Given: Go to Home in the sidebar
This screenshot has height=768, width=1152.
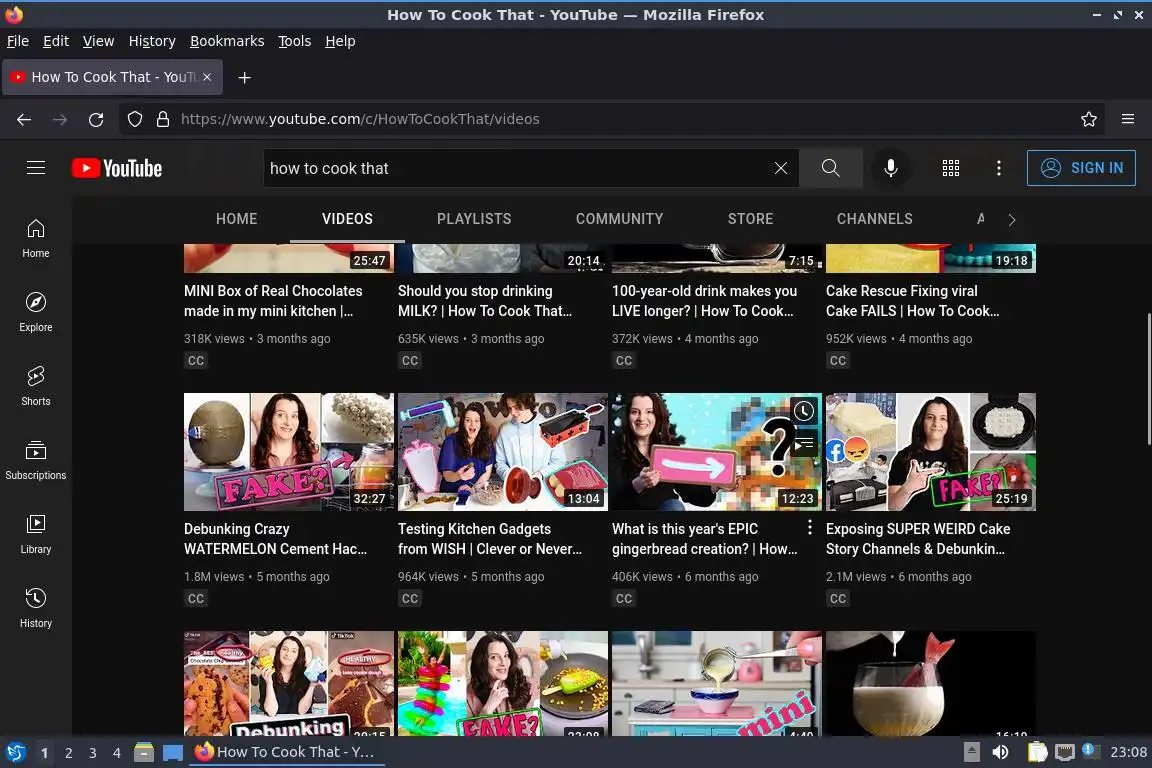Looking at the screenshot, I should point(35,239).
